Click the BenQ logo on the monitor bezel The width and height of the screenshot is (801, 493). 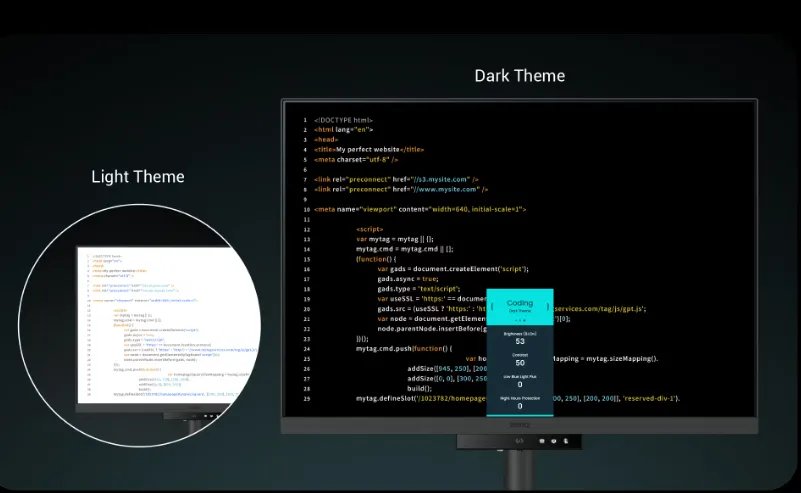(519, 425)
